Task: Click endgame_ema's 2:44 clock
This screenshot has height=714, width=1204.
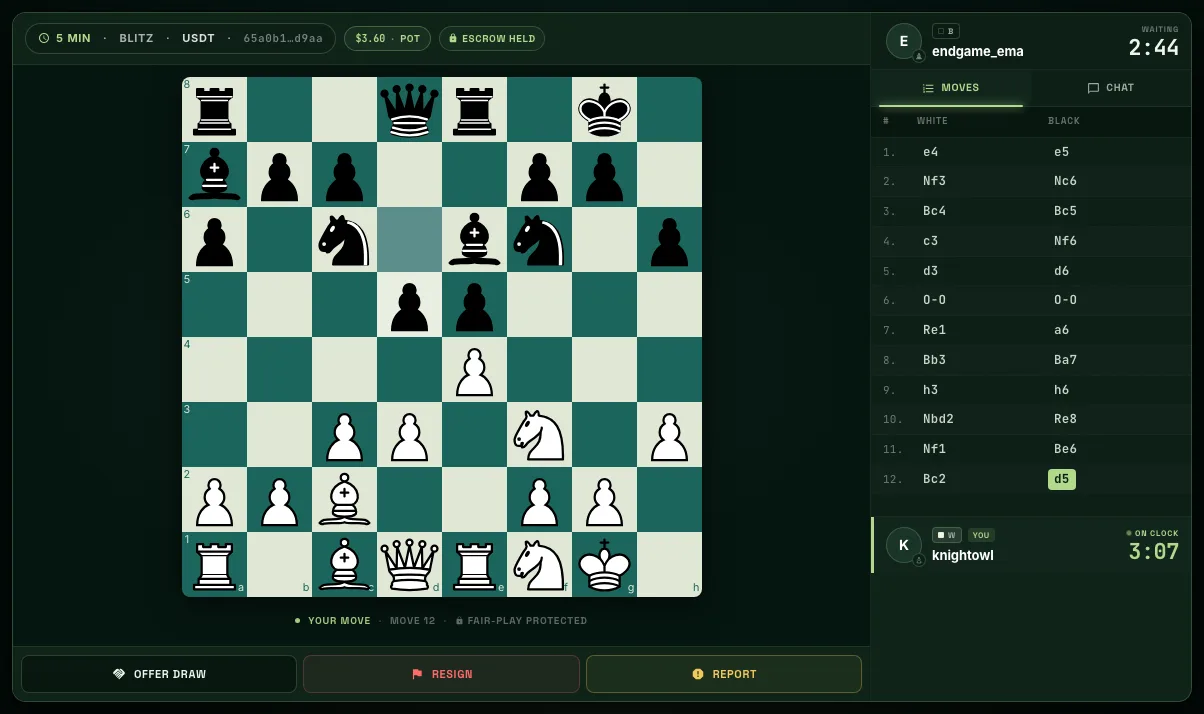Action: point(1154,47)
